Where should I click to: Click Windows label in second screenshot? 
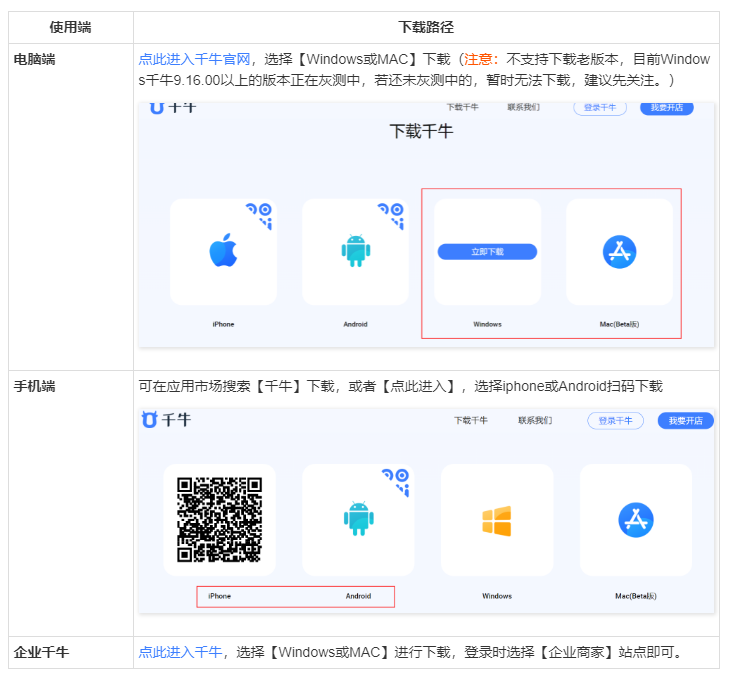(x=497, y=596)
